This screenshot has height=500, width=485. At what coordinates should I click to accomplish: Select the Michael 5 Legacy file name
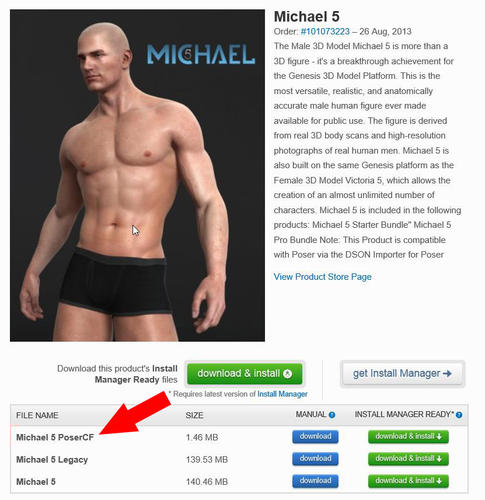[52, 460]
